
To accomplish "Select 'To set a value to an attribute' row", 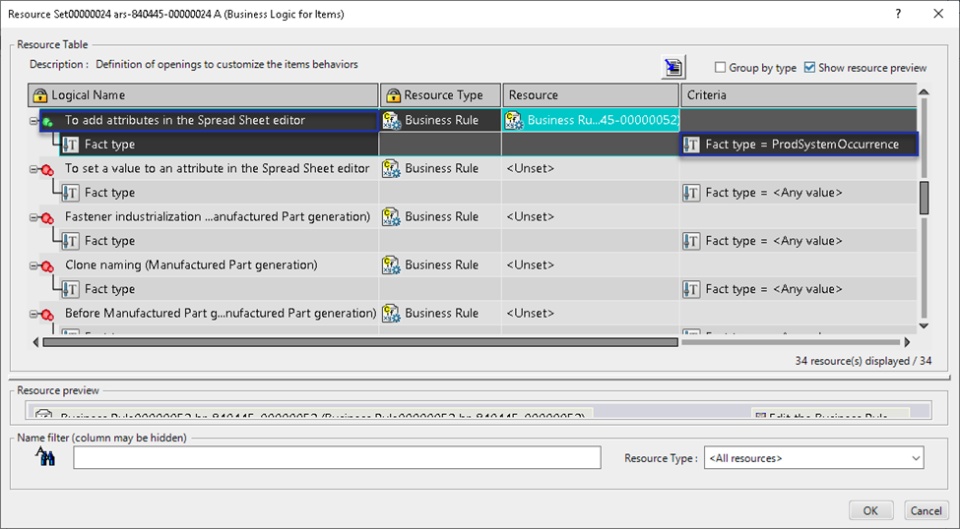I will tap(217, 168).
